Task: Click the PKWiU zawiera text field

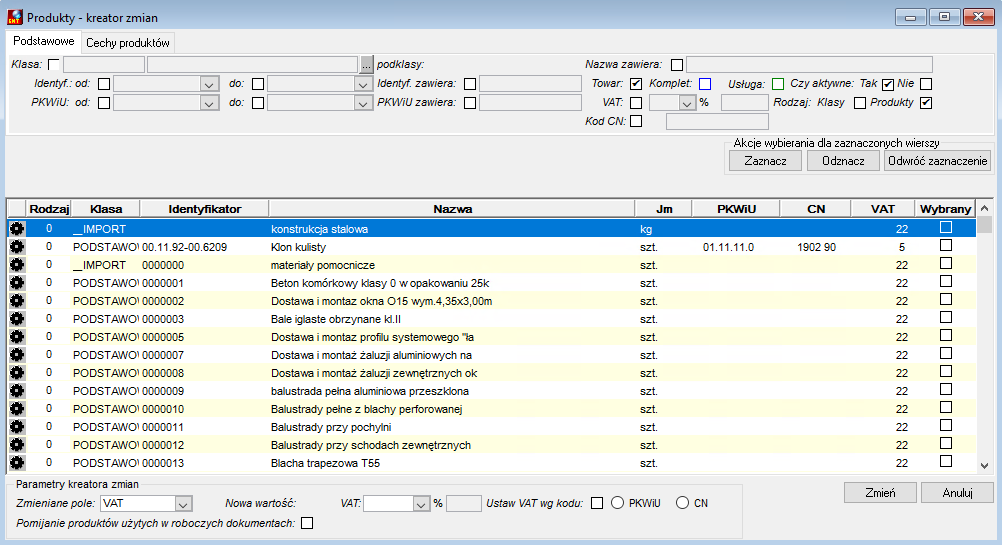Action: pos(530,103)
